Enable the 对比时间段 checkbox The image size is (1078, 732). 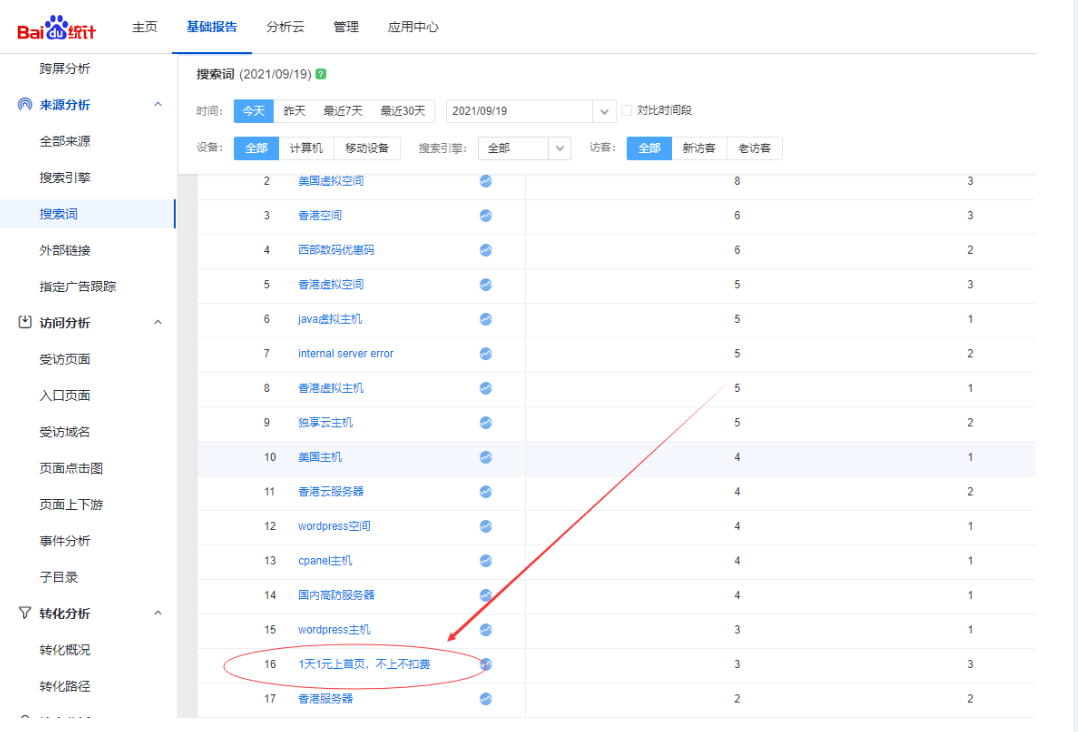coord(627,111)
